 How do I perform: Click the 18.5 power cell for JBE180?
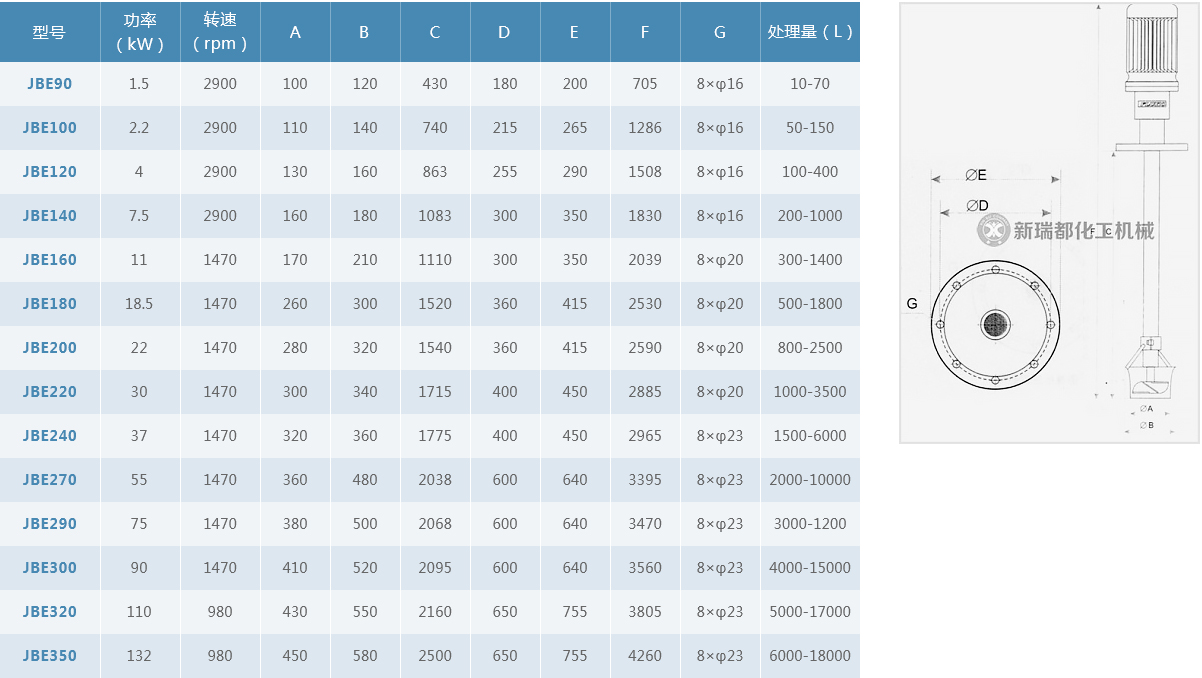pyautogui.click(x=139, y=304)
